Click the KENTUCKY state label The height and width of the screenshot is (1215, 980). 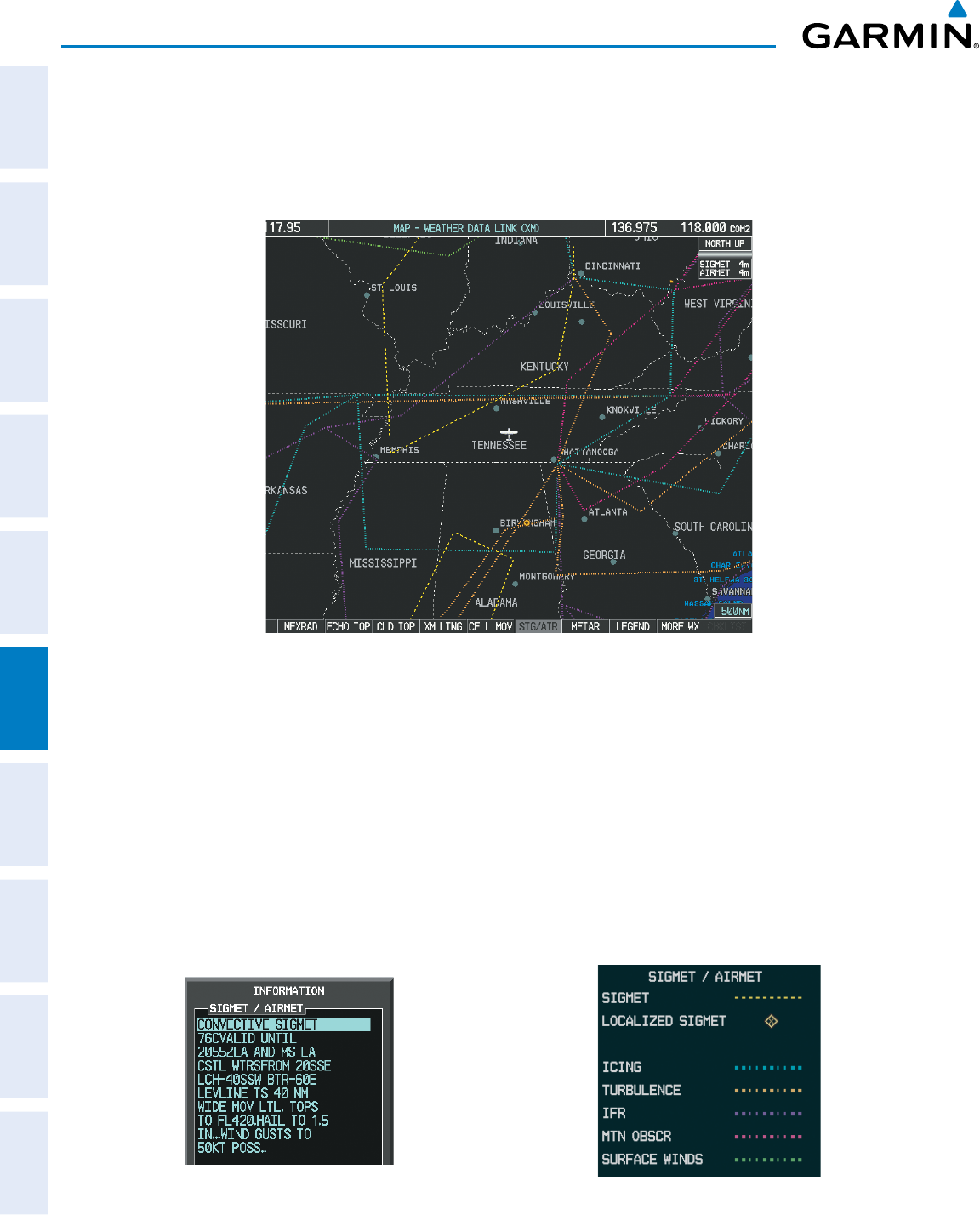click(x=544, y=367)
